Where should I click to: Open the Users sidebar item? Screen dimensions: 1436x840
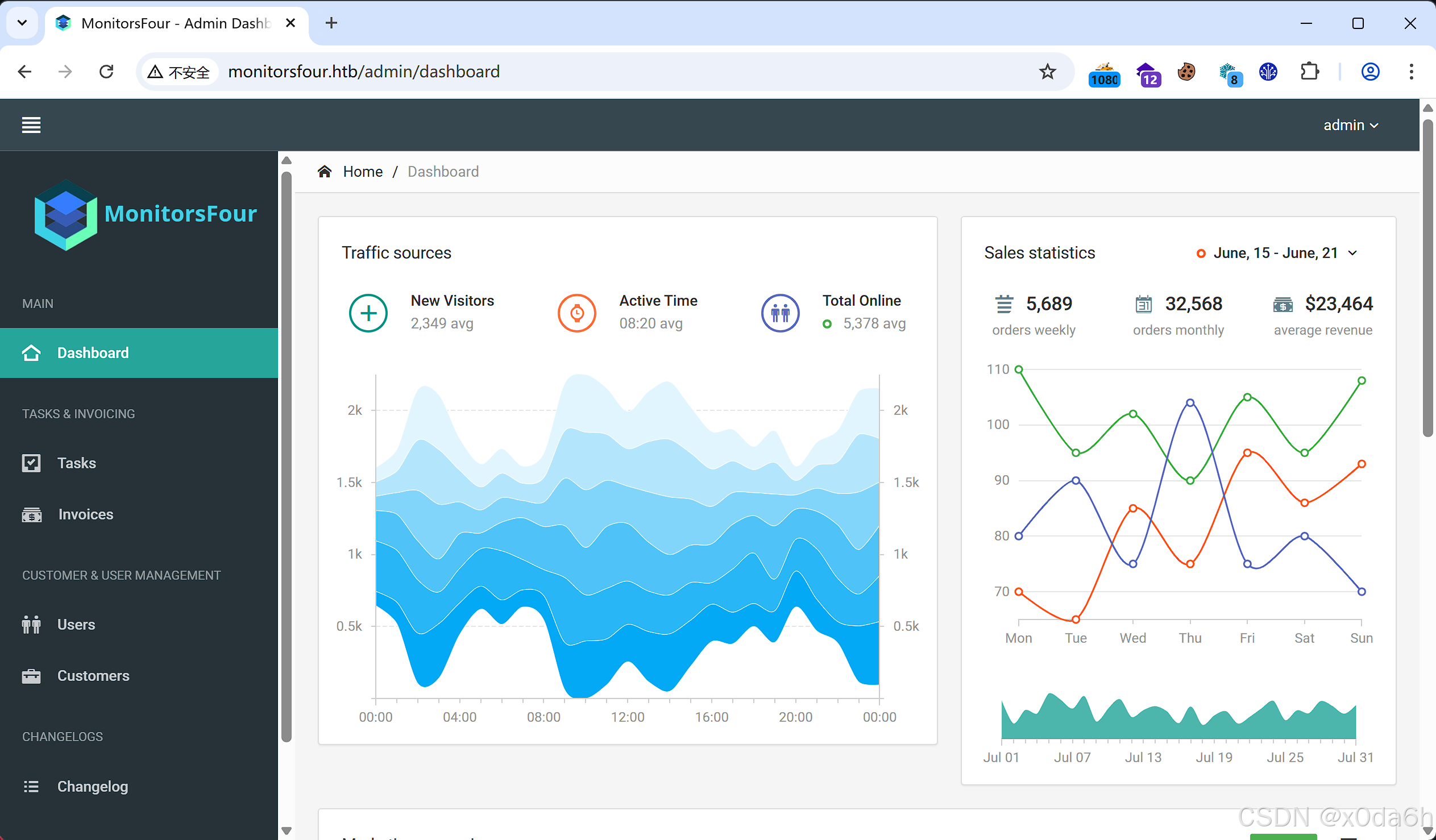point(76,625)
